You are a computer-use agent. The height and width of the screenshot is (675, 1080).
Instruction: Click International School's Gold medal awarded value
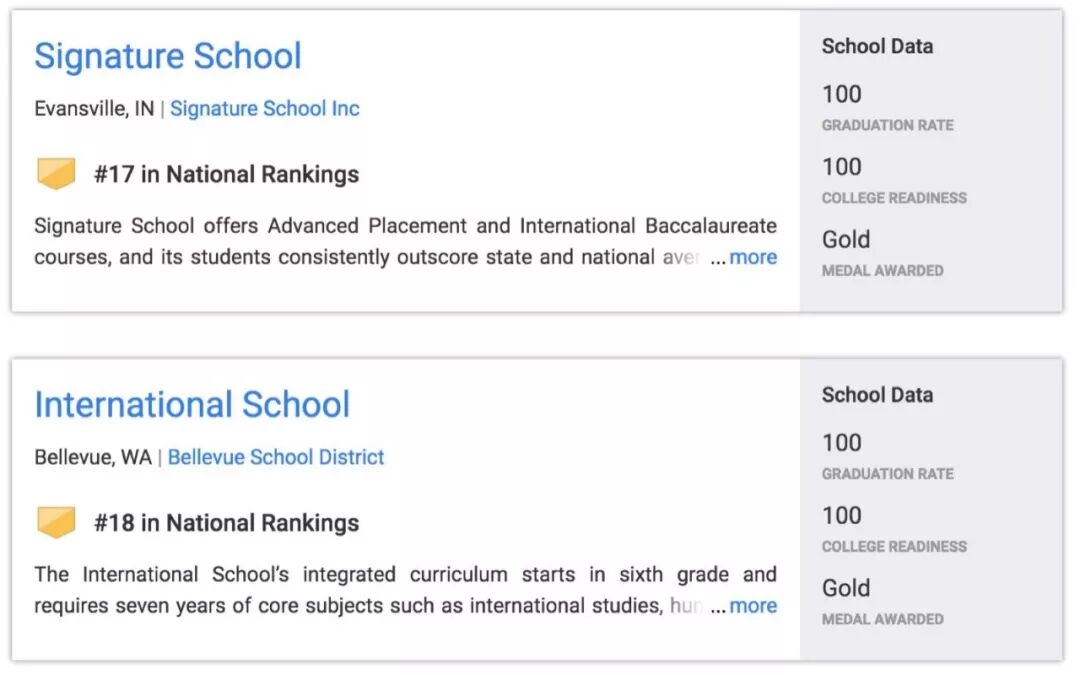click(x=846, y=588)
